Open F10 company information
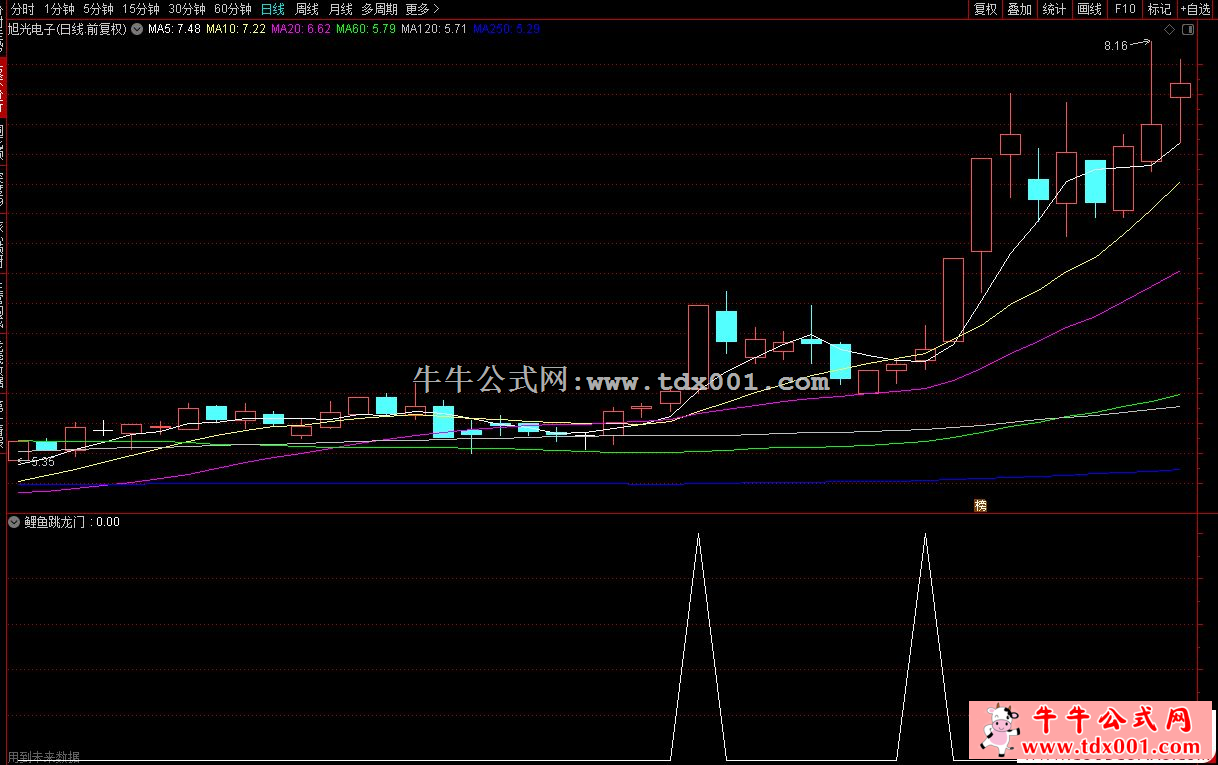This screenshot has height=765, width=1218. click(x=1125, y=9)
